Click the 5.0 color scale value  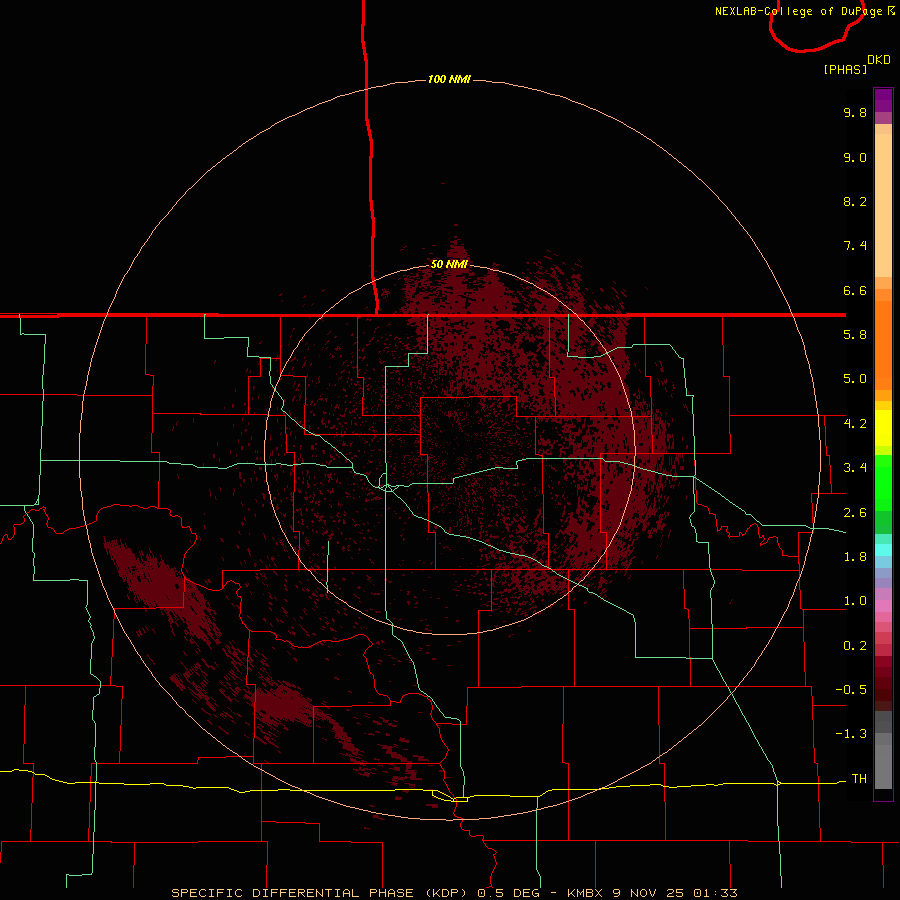point(855,379)
